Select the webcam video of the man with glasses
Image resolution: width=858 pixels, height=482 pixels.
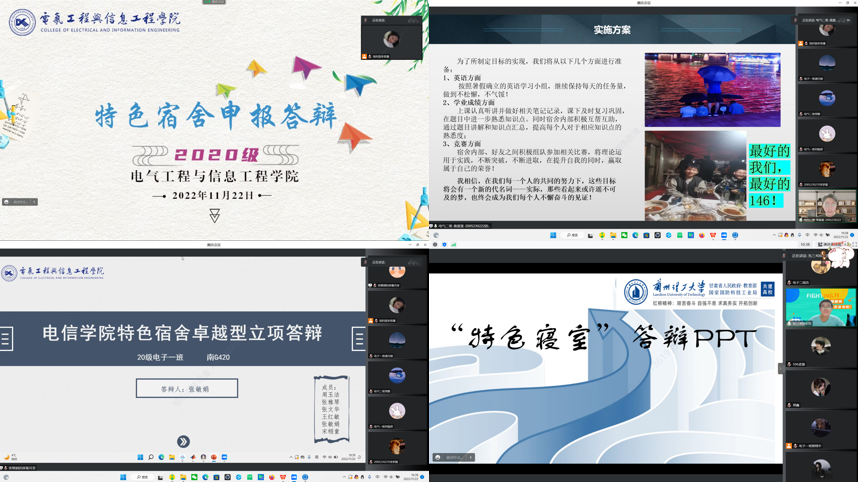[826, 205]
